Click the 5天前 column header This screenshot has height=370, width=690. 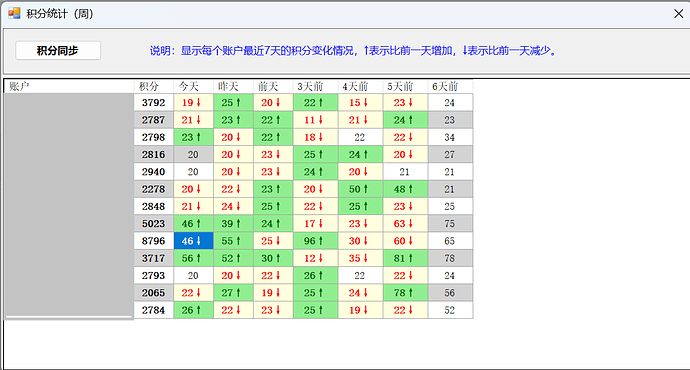[x=405, y=86]
